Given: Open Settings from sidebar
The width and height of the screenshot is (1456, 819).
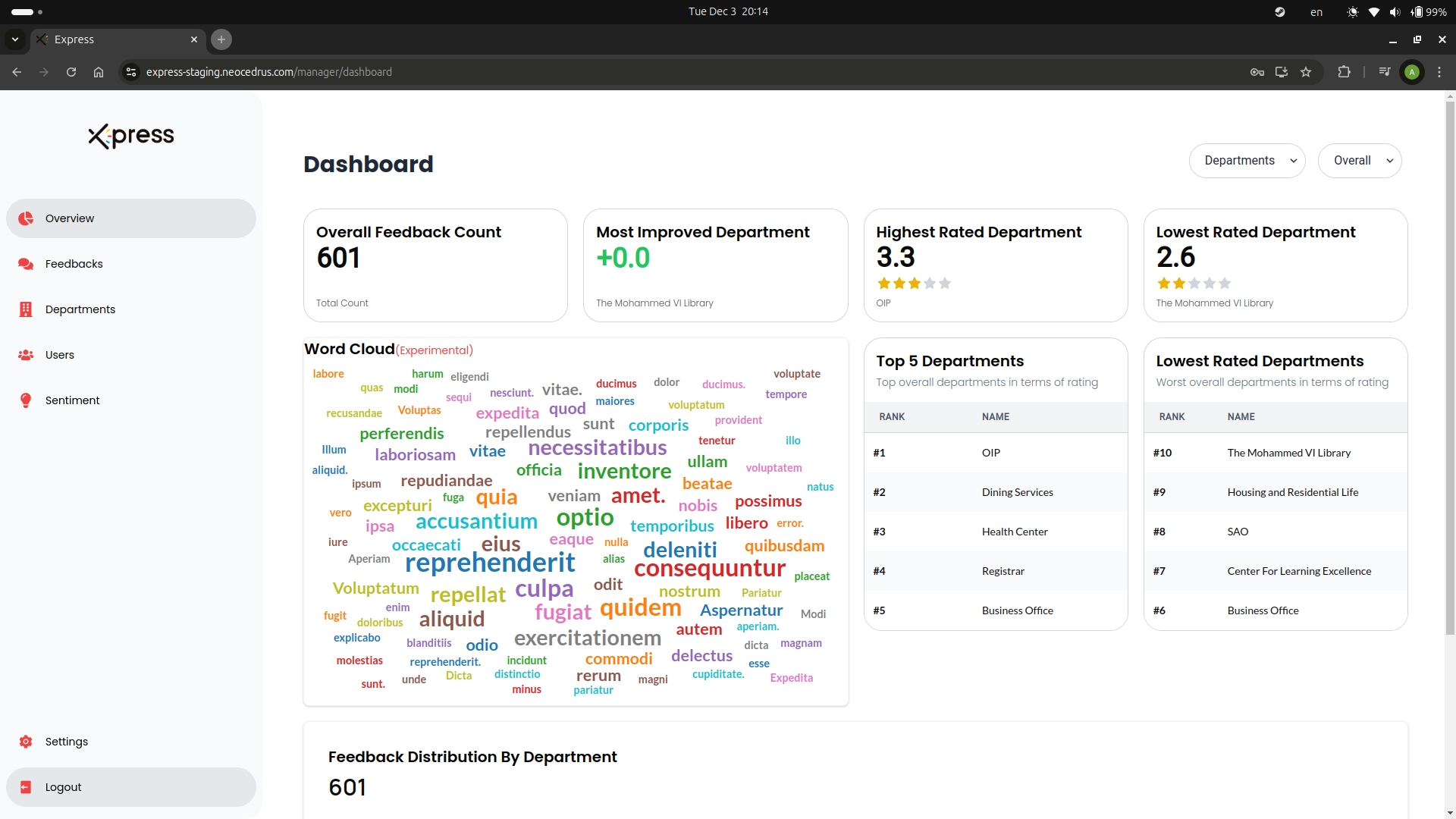Looking at the screenshot, I should tap(130, 742).
